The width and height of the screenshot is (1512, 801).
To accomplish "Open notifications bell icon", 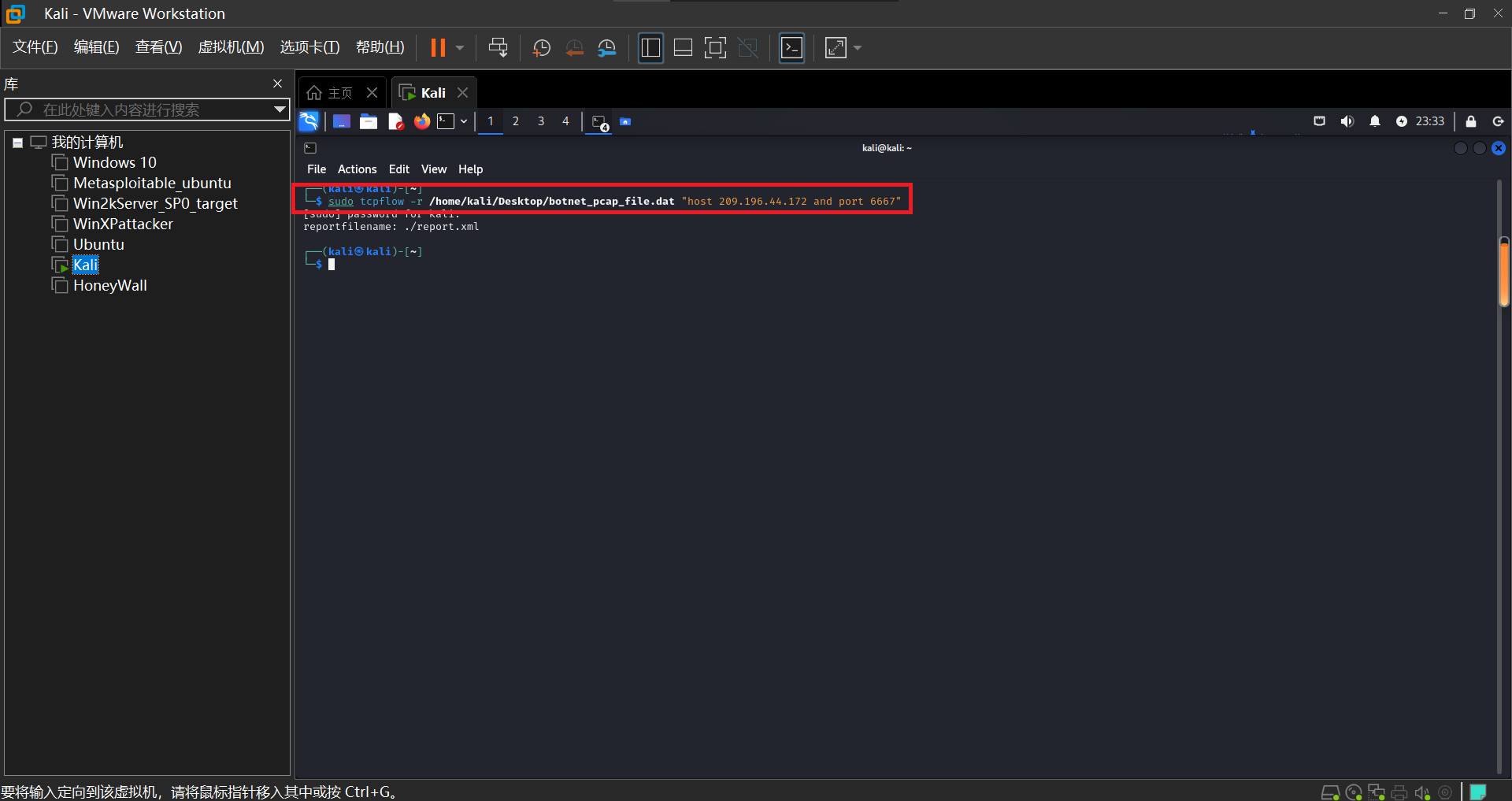I will [x=1375, y=121].
